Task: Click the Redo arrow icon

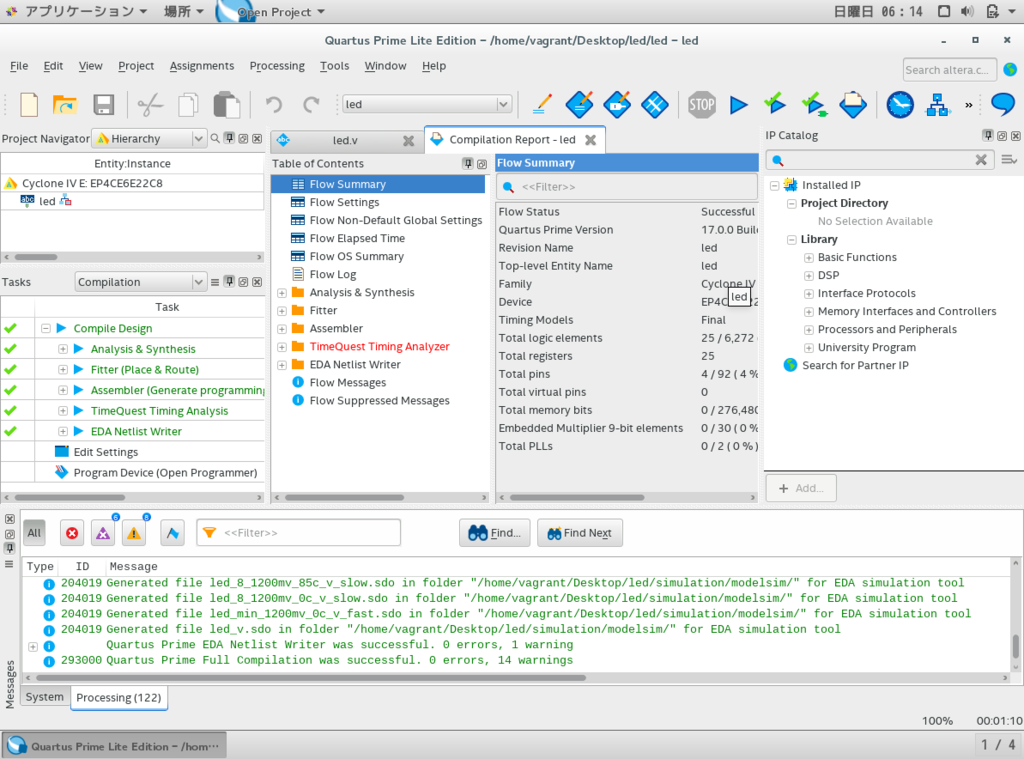Action: [312, 105]
